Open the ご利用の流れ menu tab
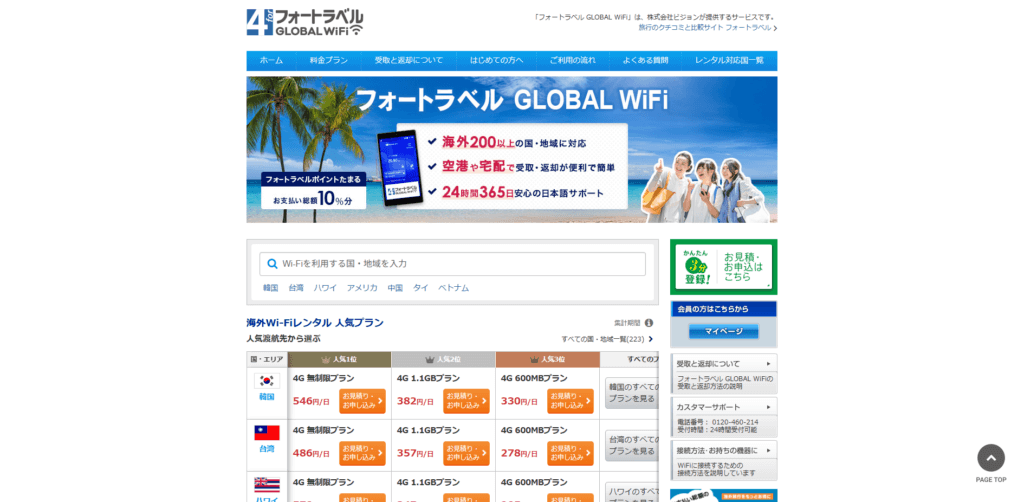The width and height of the screenshot is (1024, 502). pyautogui.click(x=572, y=61)
